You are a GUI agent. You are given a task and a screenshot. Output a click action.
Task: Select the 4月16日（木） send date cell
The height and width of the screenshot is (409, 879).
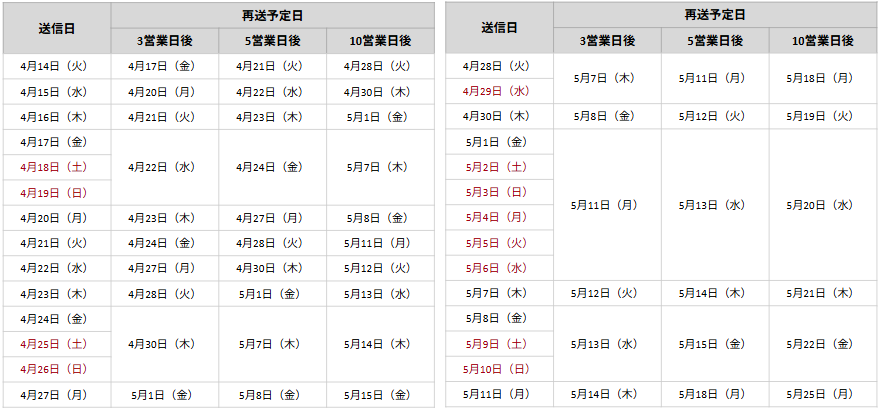click(x=56, y=116)
